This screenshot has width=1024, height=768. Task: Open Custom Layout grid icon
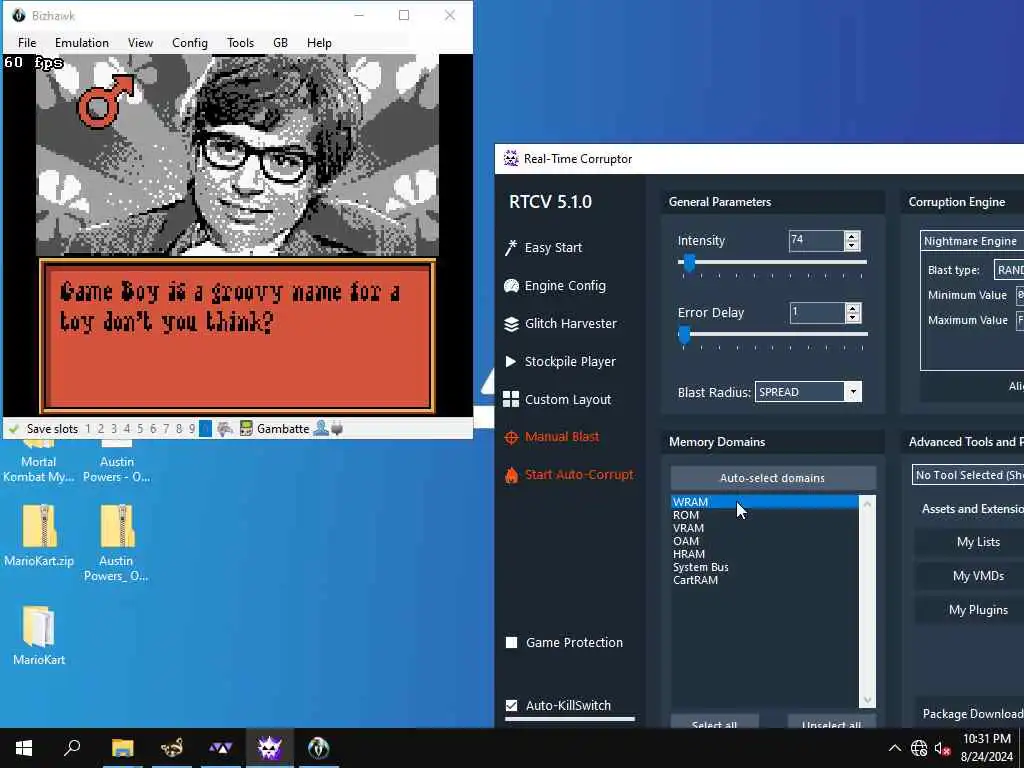click(511, 399)
